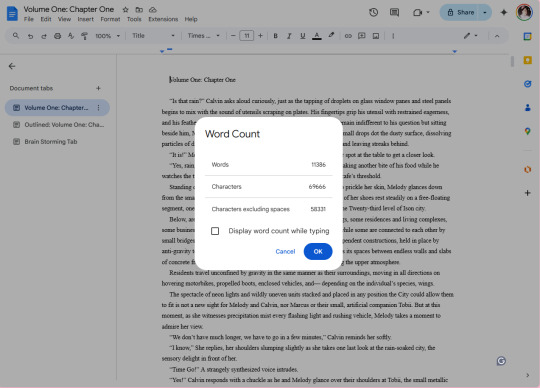Open the View menu
Image resolution: width=540 pixels, height=388 pixels.
point(64,19)
